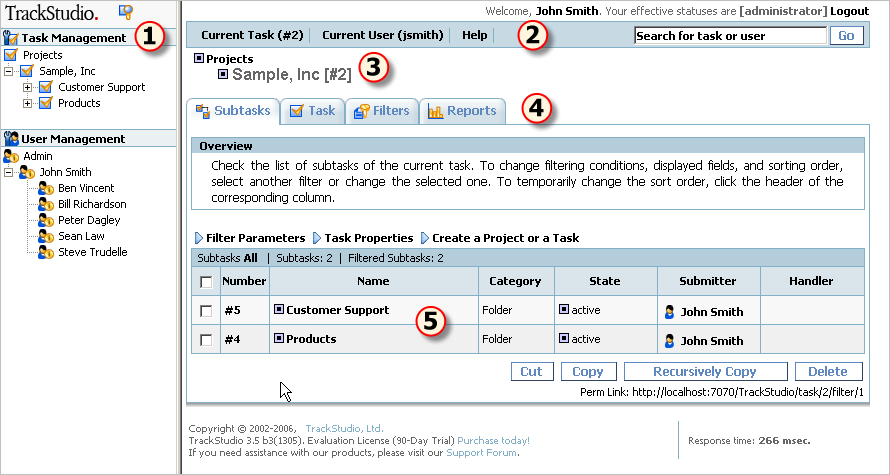Screen dimensions: 890x475
Task: Check the box for task #5
Action: tap(207, 311)
